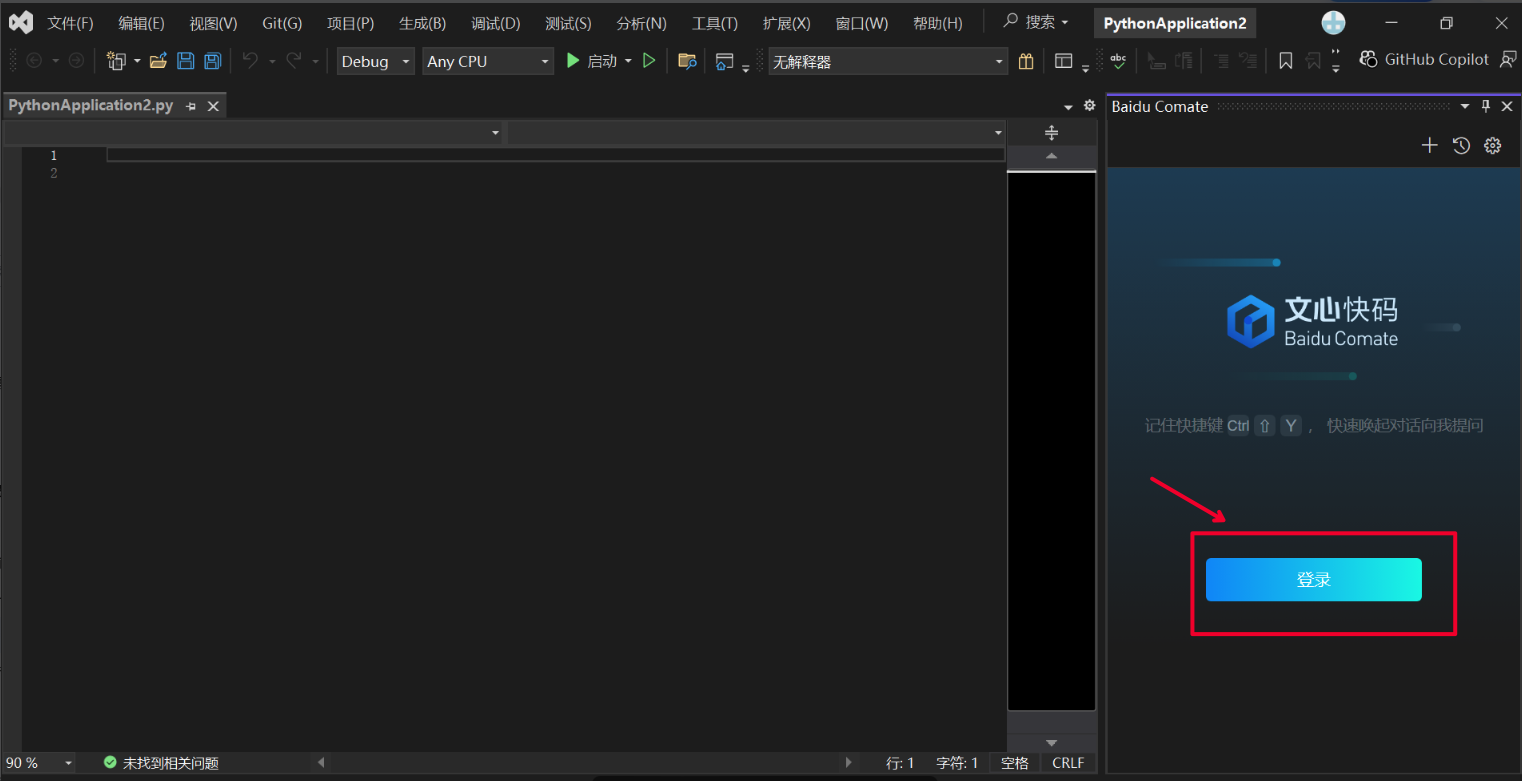Open the 文件(F) menu
The height and width of the screenshot is (781, 1522).
point(70,23)
